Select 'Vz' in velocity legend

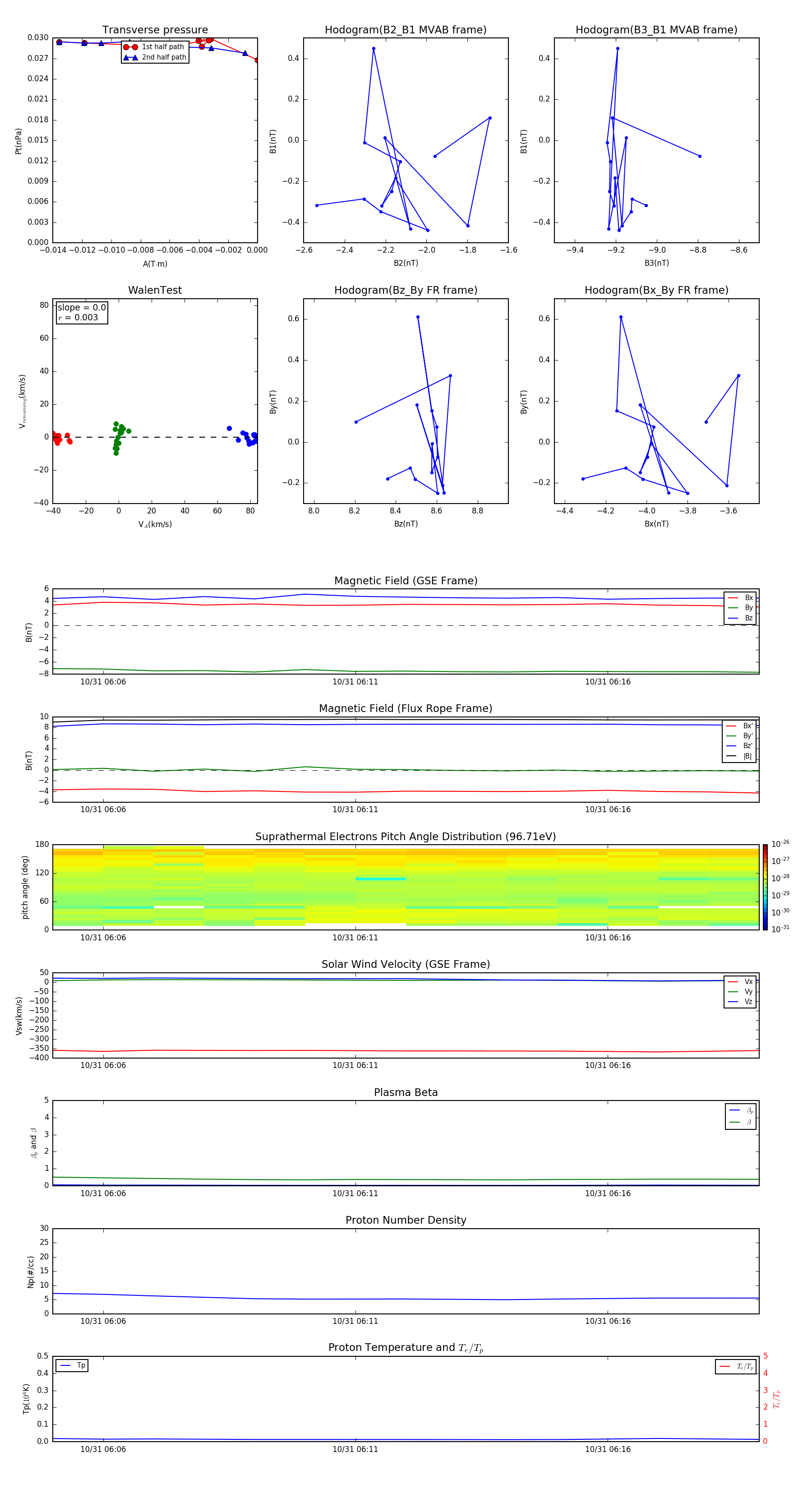coord(740,1002)
